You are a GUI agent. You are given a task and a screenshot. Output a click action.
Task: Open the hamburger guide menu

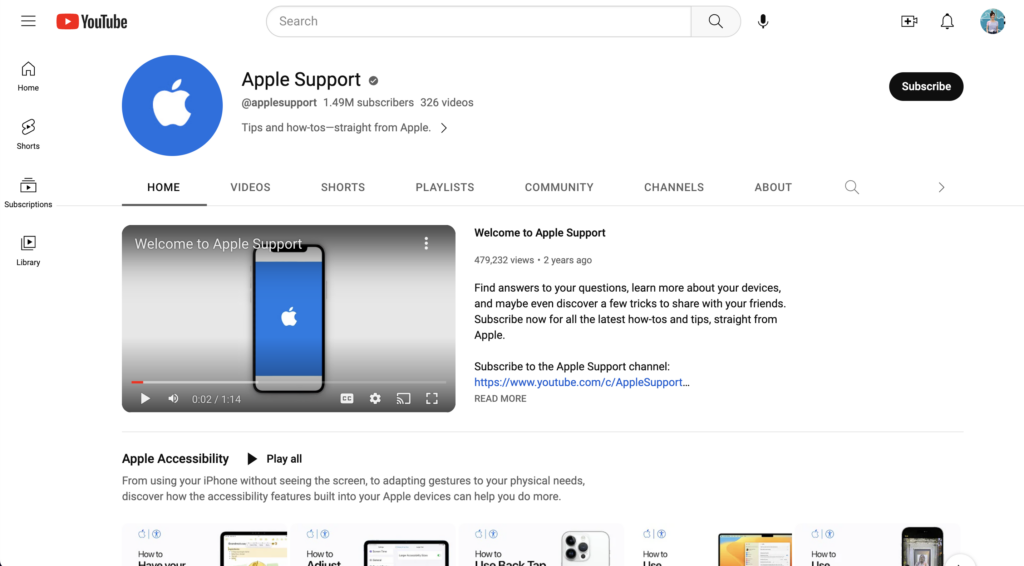click(x=28, y=21)
